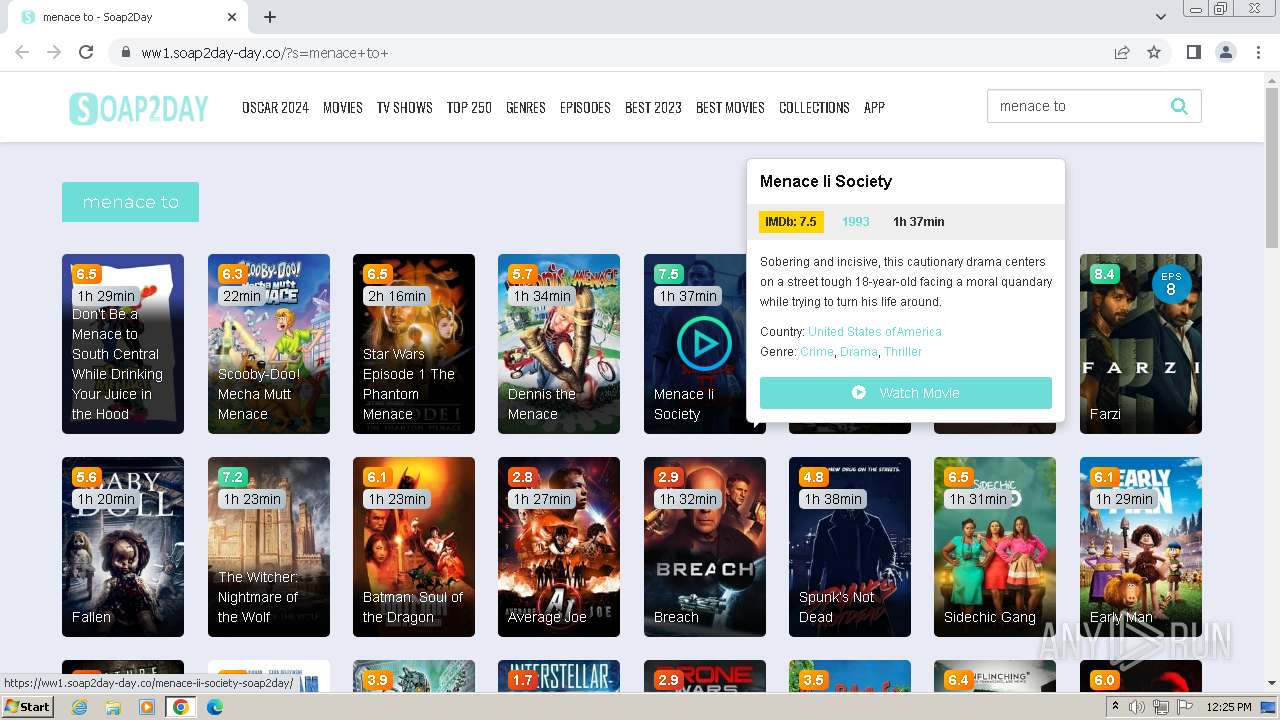Open the TOP 250 list
The width and height of the screenshot is (1280, 720).
469,107
